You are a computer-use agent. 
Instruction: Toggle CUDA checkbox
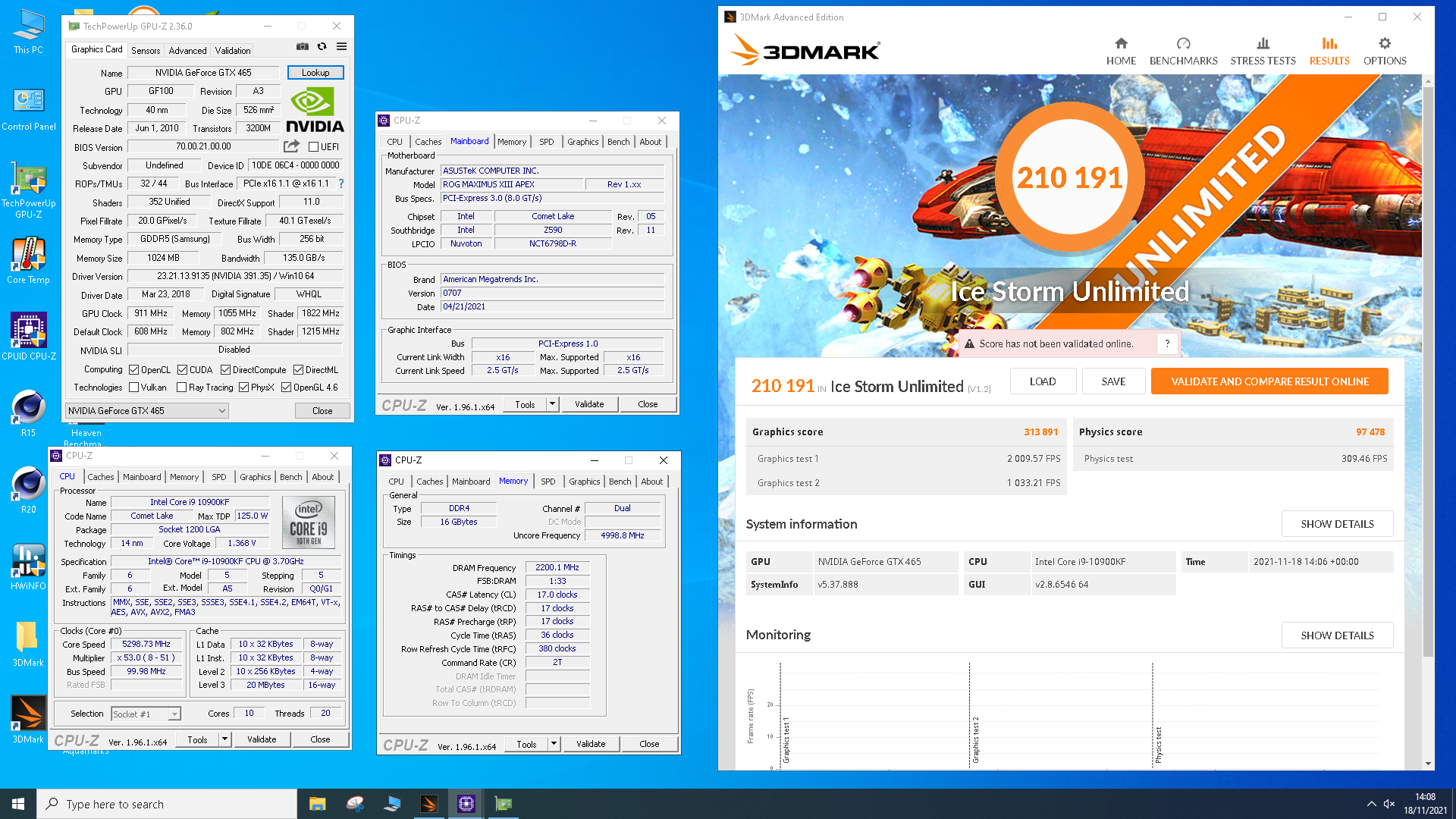182,370
